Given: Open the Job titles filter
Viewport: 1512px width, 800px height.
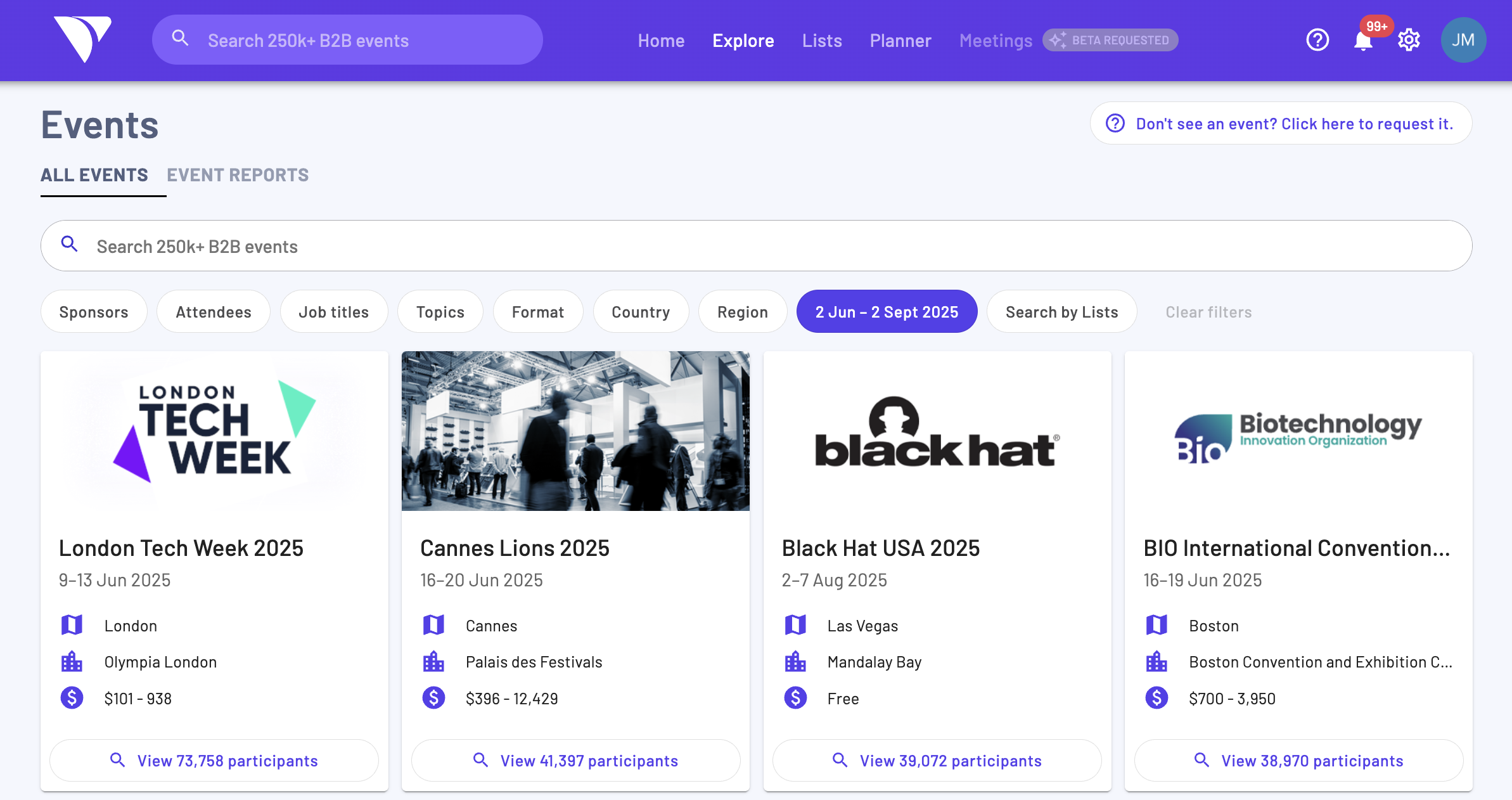Looking at the screenshot, I should (334, 311).
